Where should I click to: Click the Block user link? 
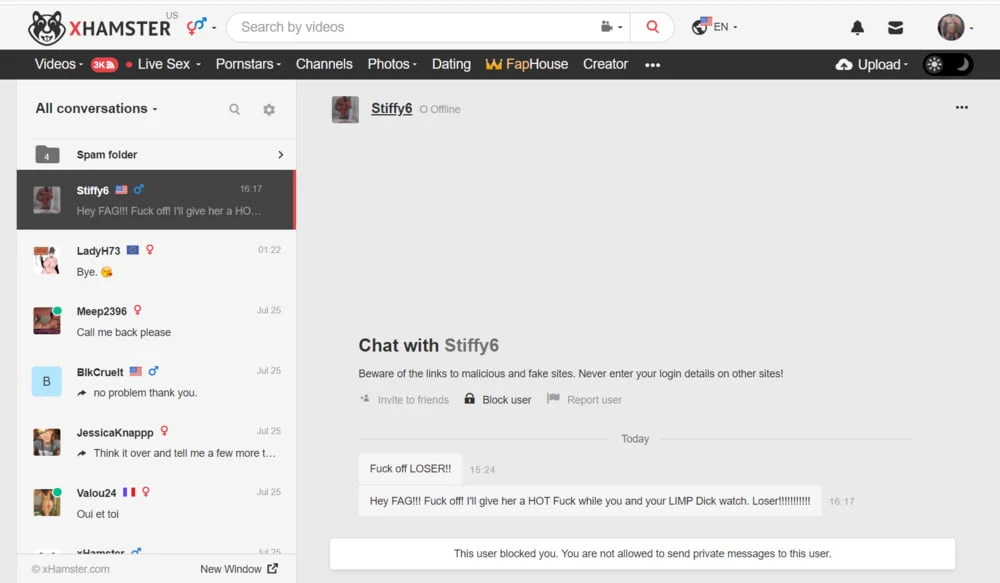click(498, 400)
